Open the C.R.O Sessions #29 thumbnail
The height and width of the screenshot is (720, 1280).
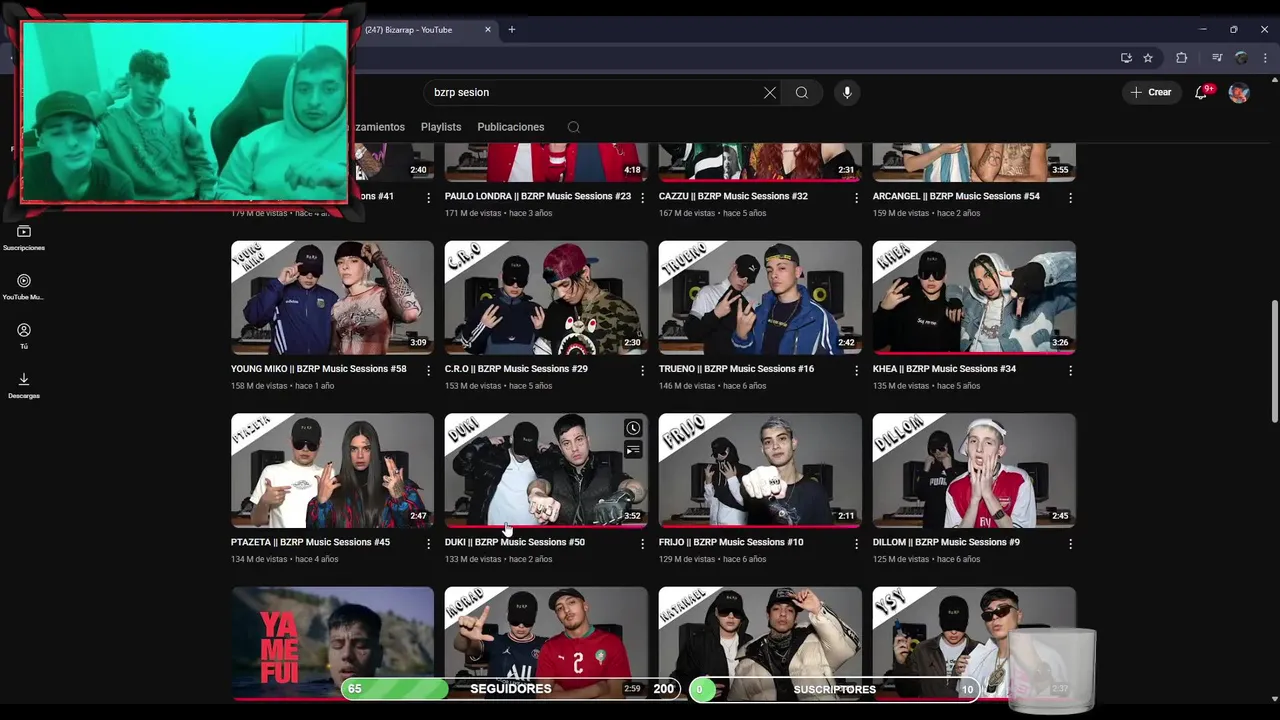546,297
